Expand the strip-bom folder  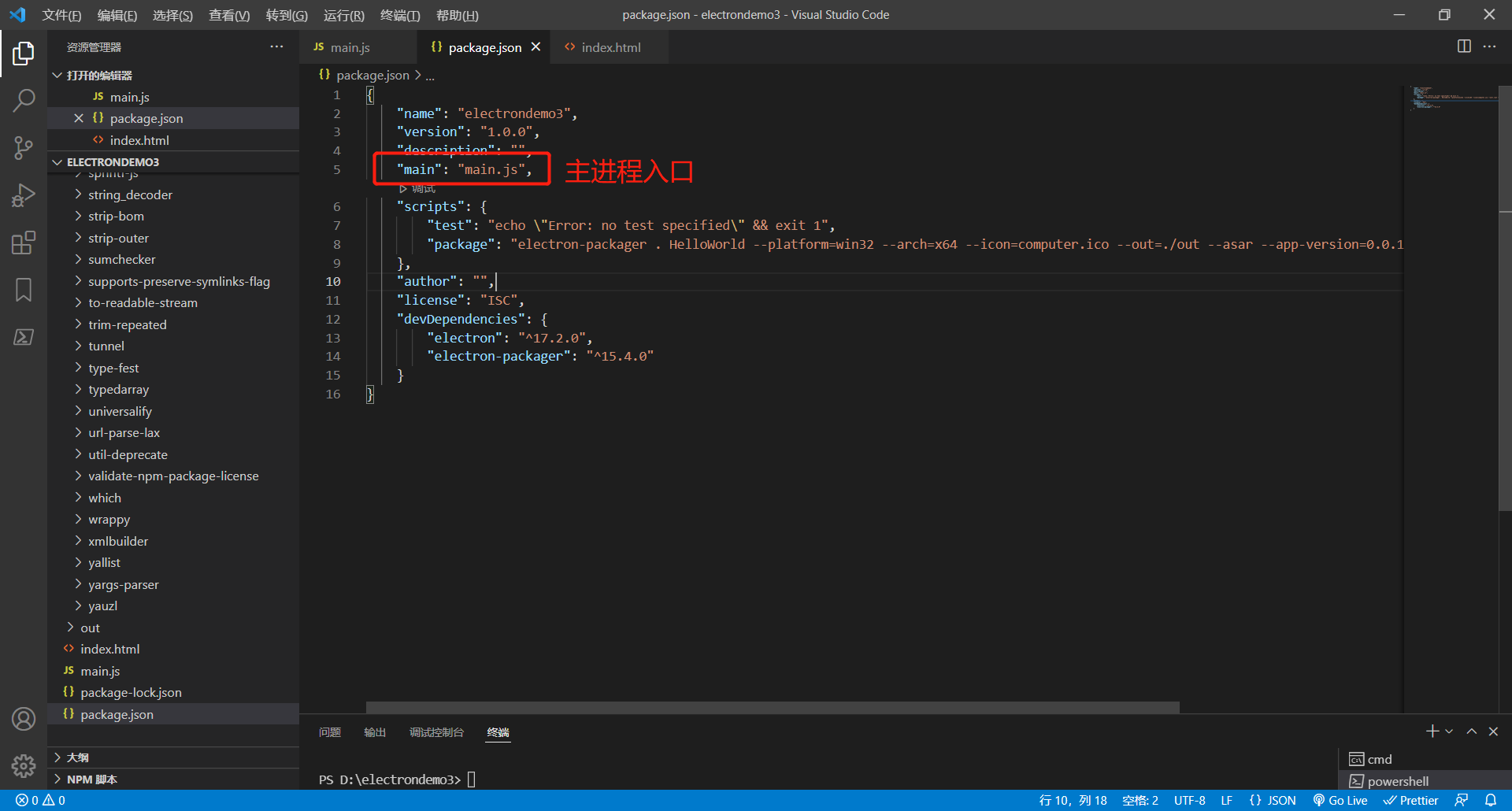[173, 216]
